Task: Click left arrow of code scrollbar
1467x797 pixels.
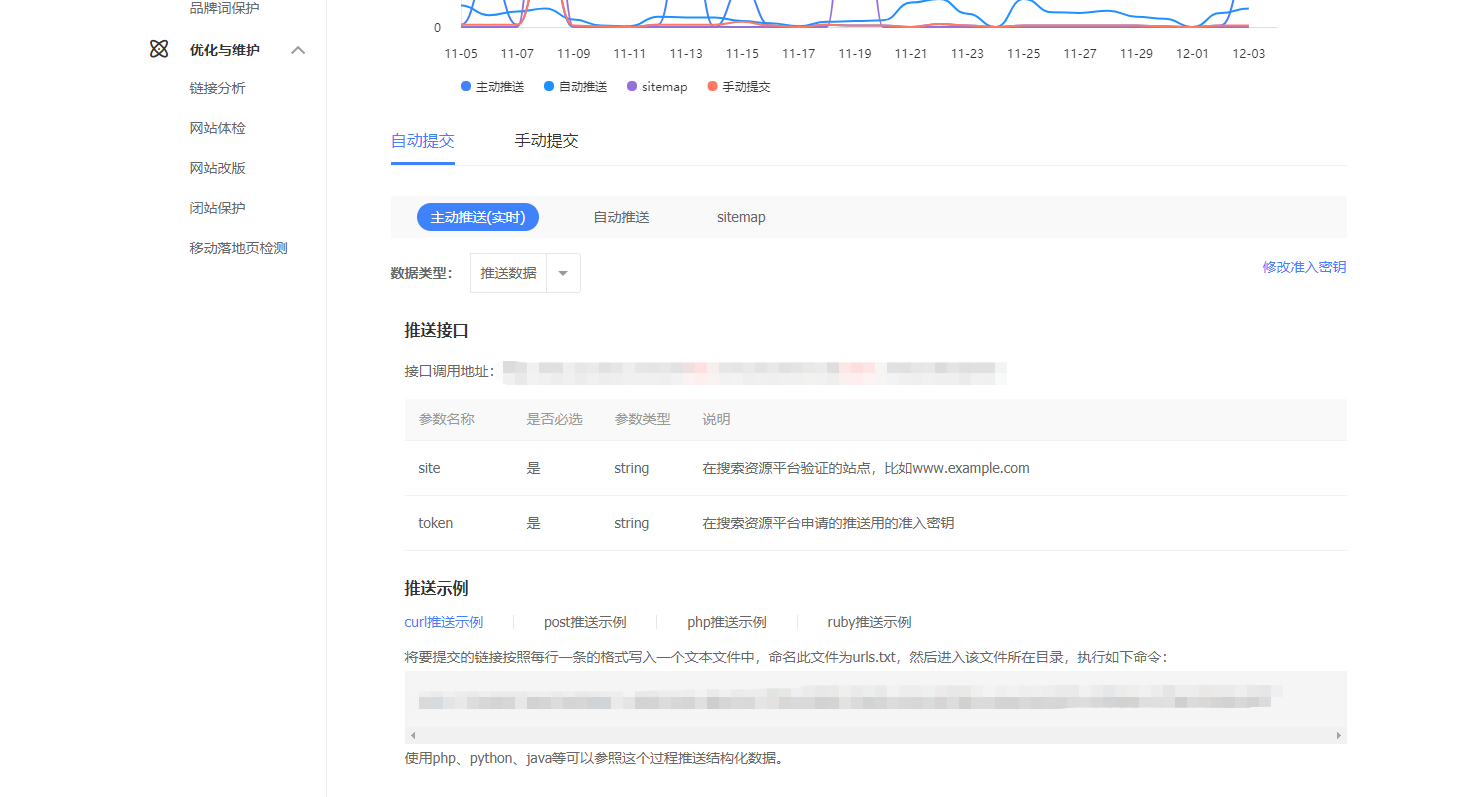Action: click(x=413, y=735)
